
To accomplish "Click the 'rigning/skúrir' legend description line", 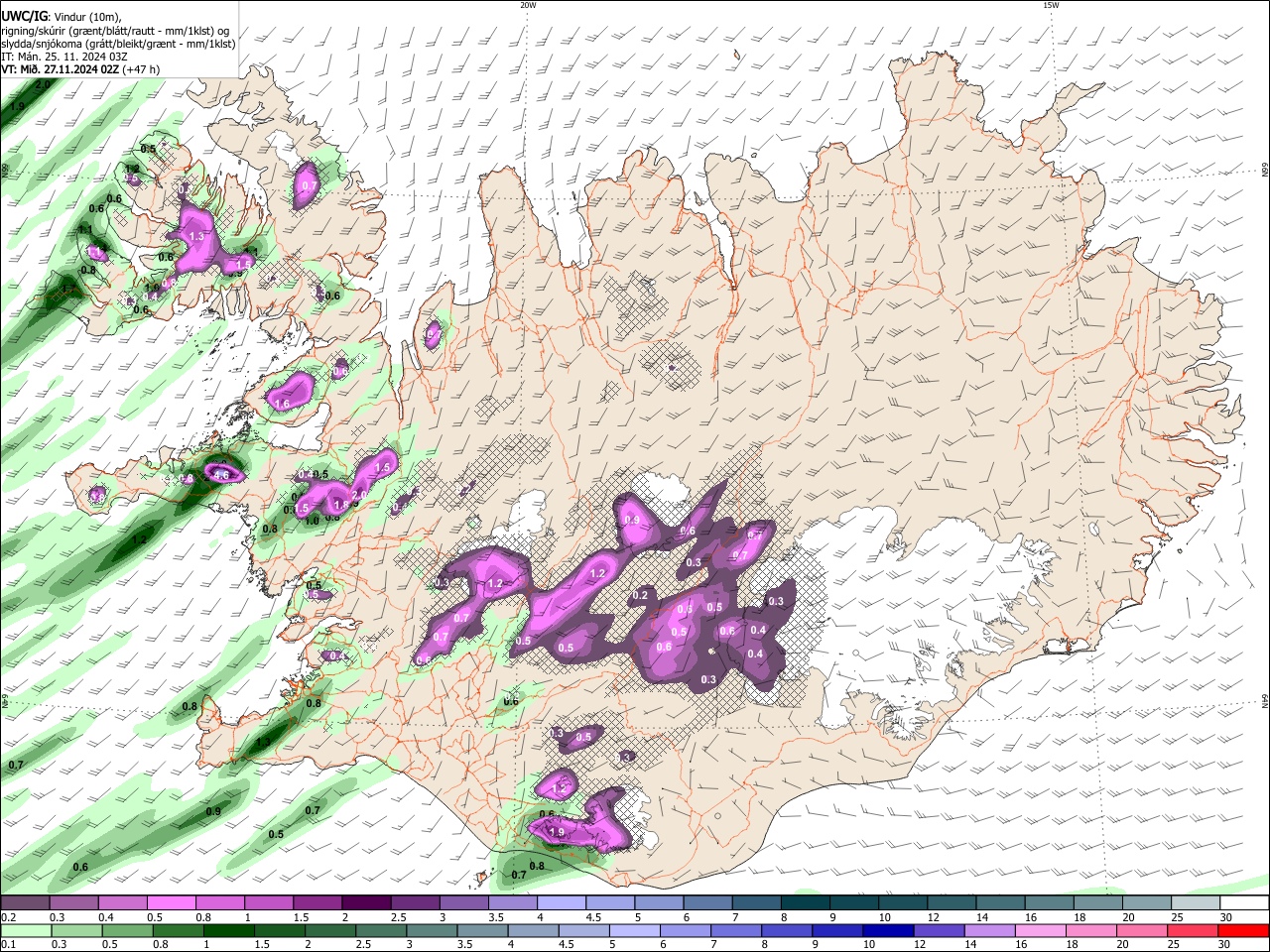I will tap(114, 30).
